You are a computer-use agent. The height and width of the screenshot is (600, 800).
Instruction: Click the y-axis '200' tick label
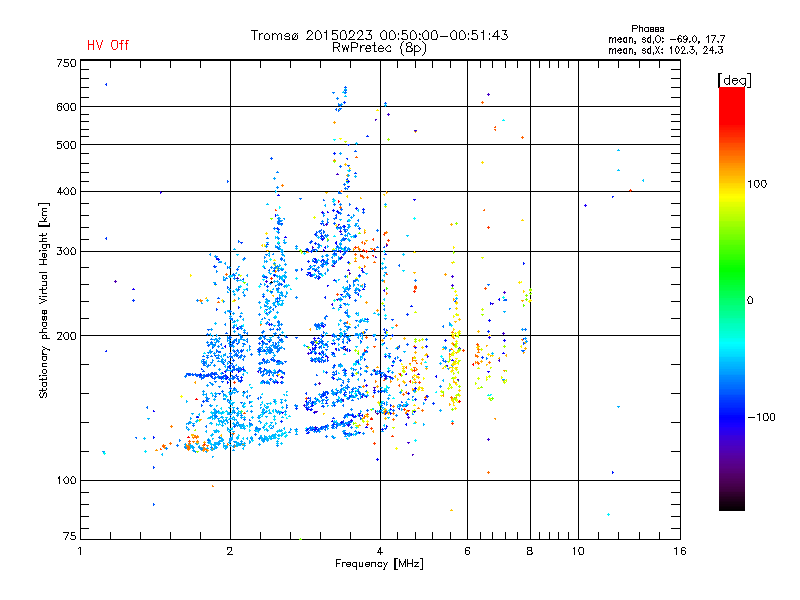[66, 336]
